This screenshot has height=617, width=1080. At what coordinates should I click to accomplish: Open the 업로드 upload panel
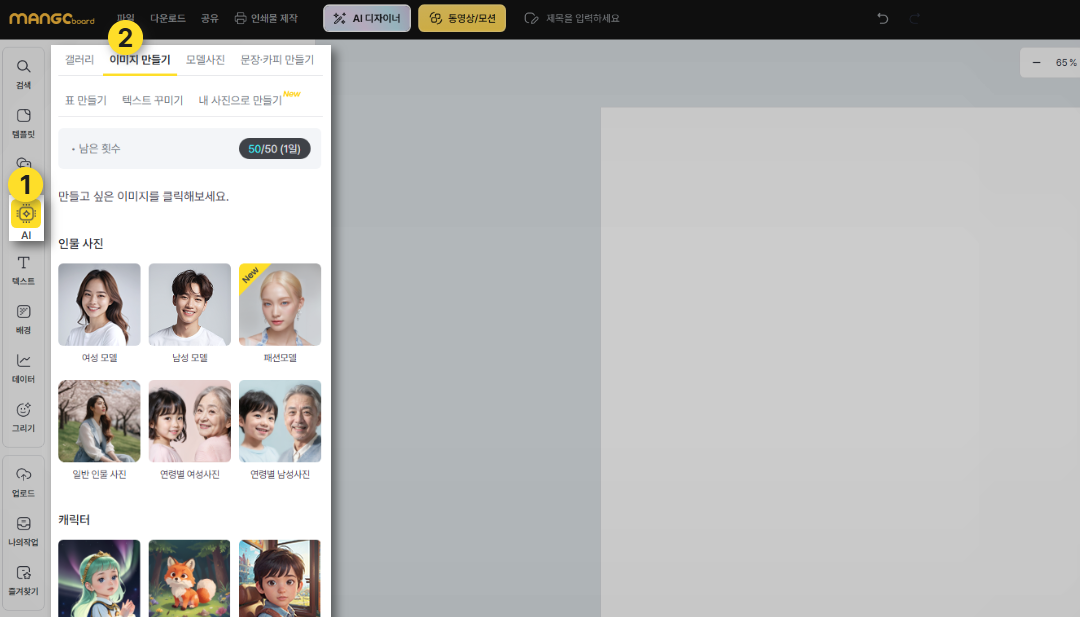point(24,481)
